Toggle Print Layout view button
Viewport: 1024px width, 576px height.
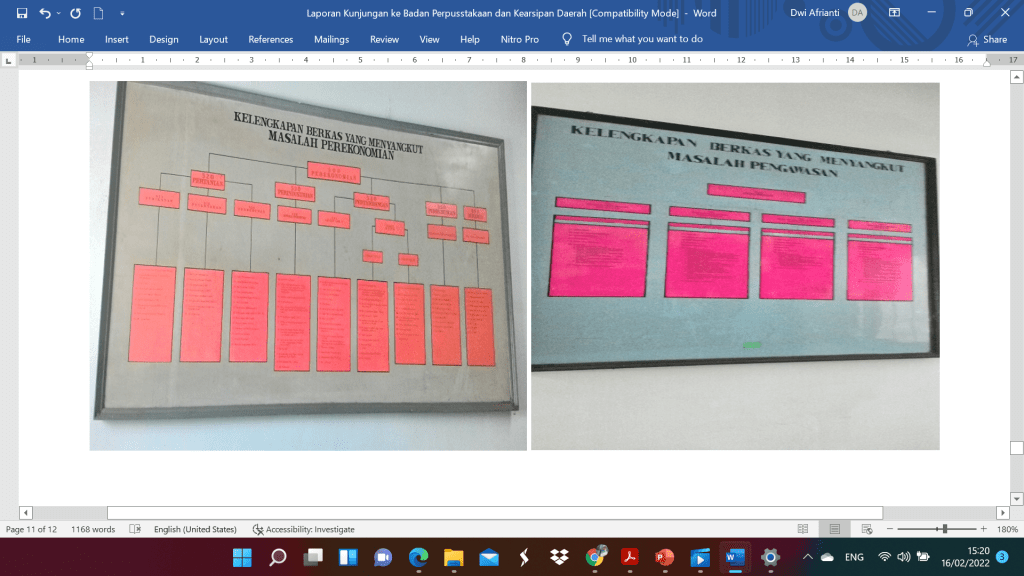834,529
